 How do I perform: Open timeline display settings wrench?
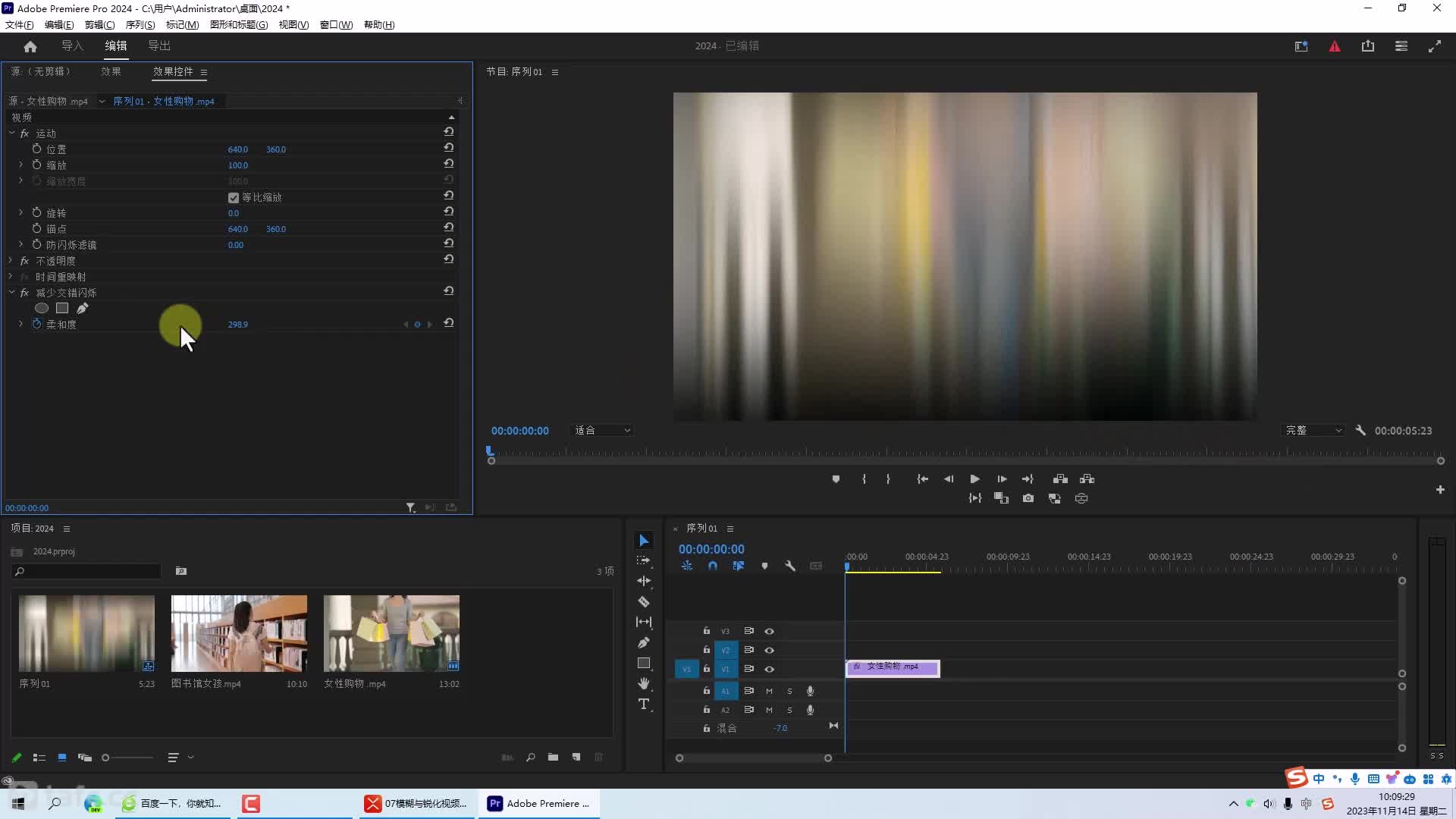click(x=790, y=566)
